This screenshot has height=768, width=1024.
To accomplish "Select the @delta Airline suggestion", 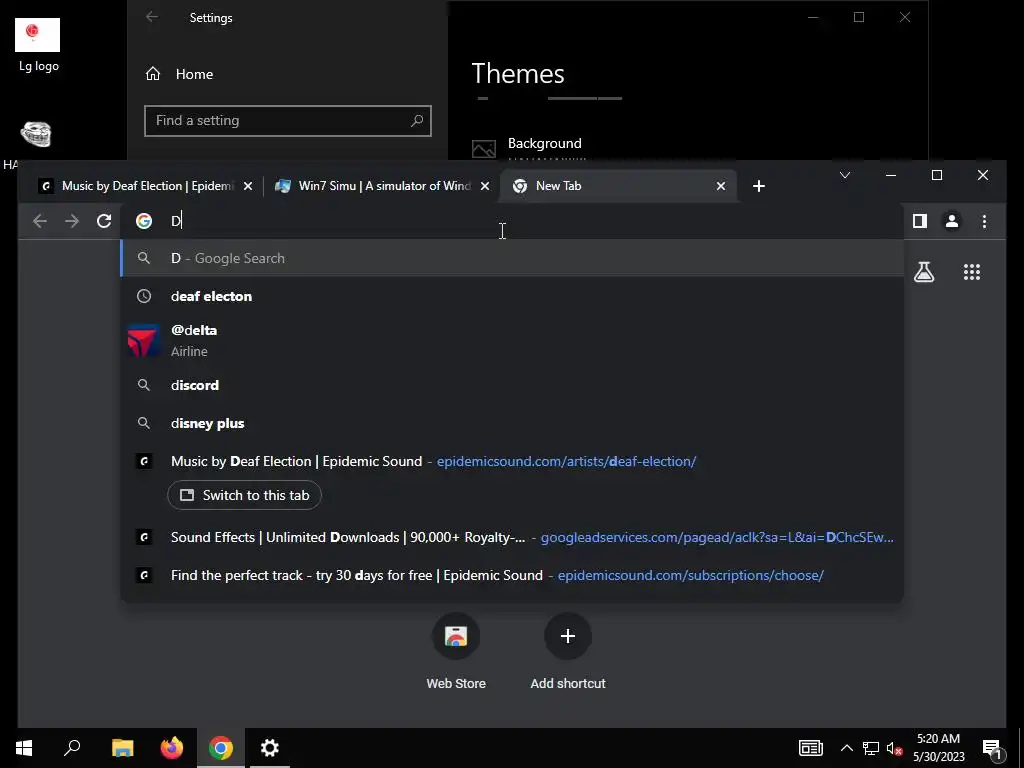I will pos(512,340).
